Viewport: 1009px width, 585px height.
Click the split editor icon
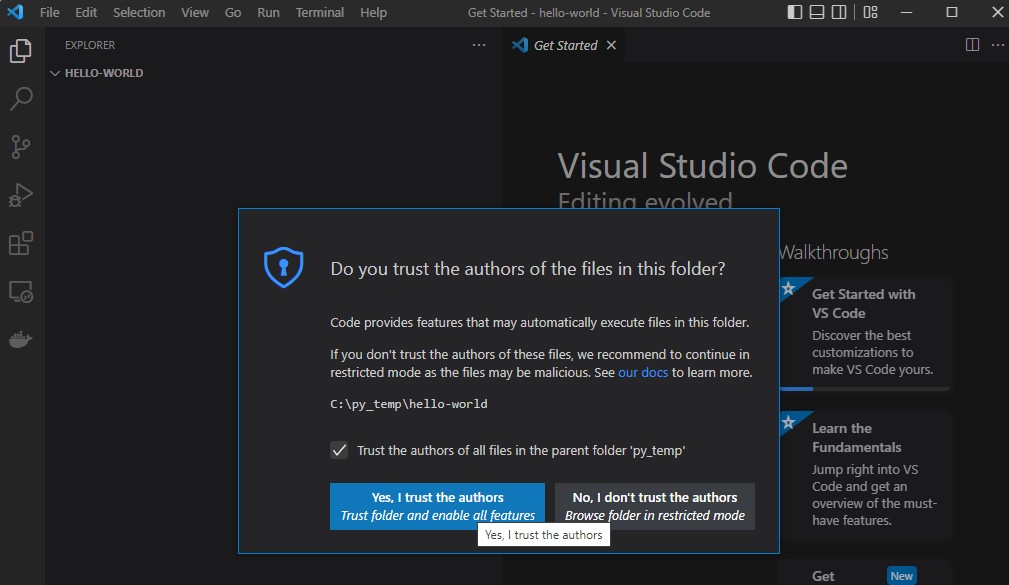pyautogui.click(x=972, y=45)
